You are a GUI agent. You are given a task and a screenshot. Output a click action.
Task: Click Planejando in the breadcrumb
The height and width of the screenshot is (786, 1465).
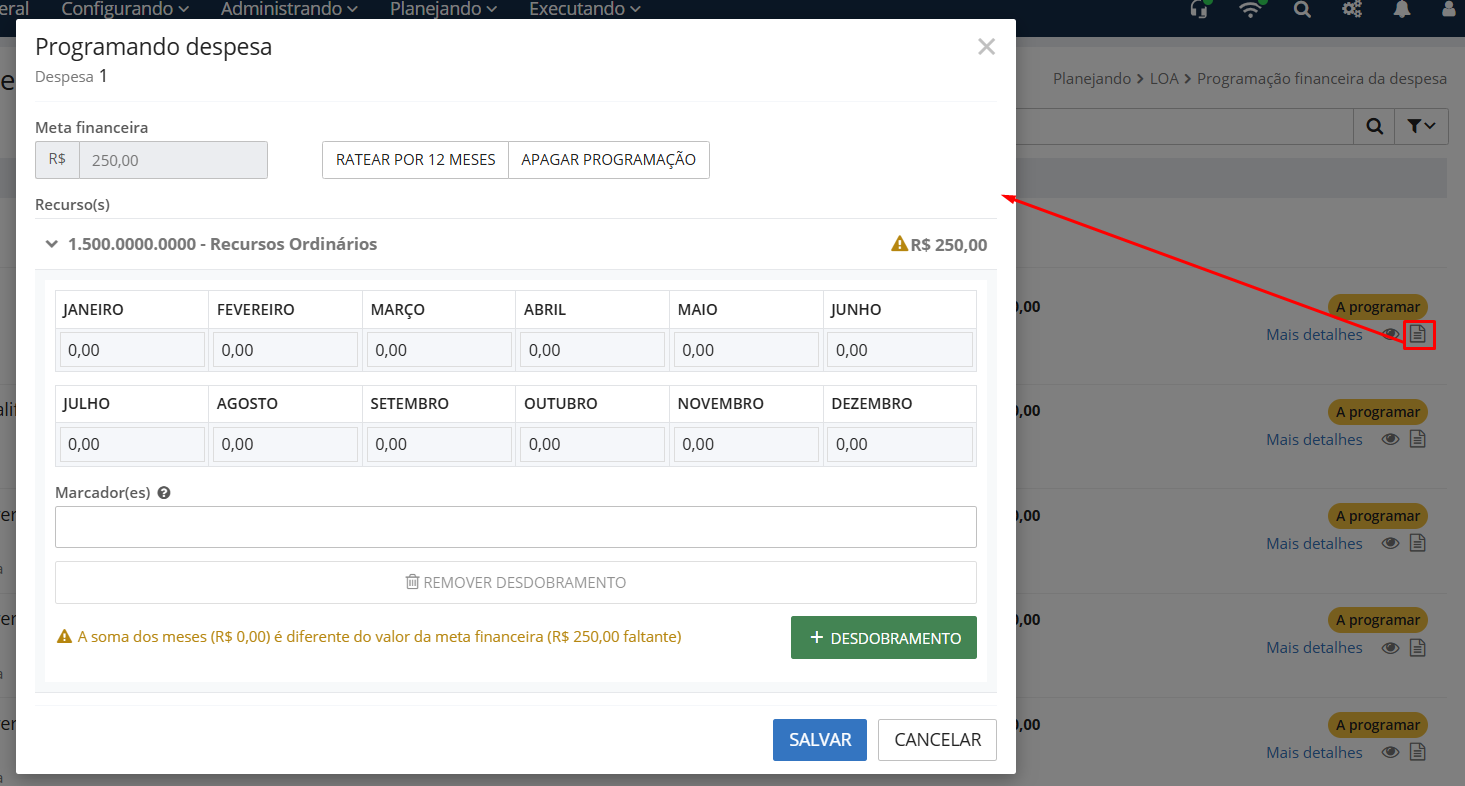point(1092,78)
